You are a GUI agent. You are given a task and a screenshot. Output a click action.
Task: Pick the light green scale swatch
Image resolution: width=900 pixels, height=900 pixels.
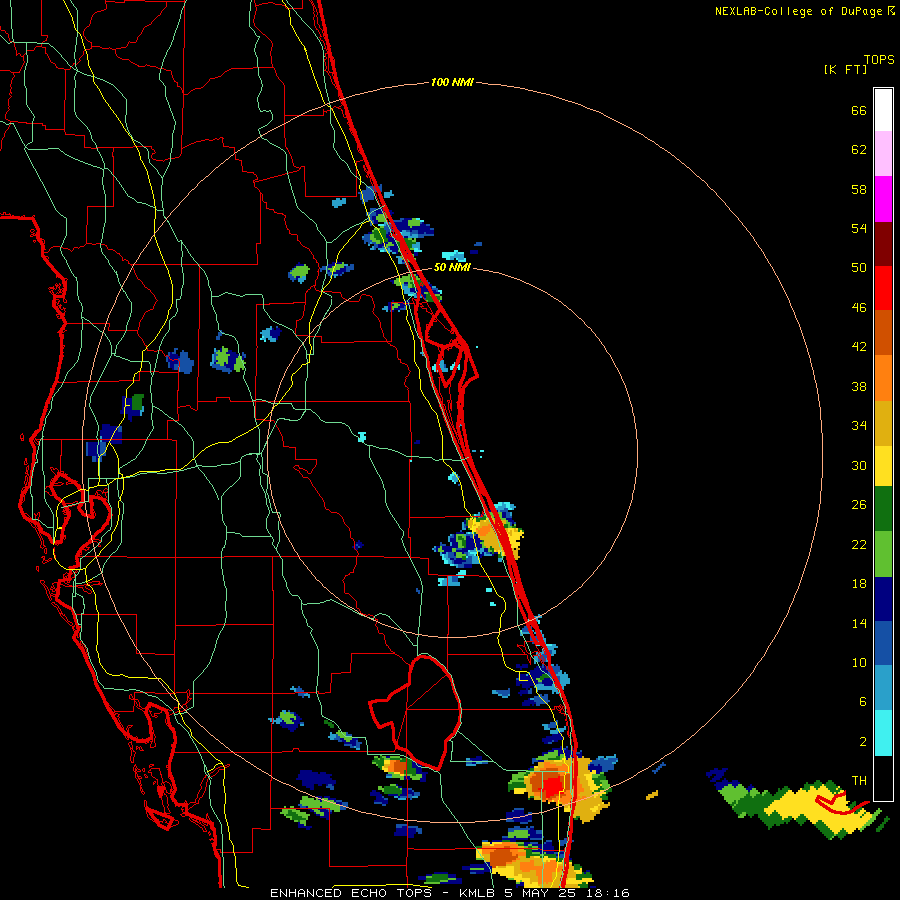tap(883, 554)
